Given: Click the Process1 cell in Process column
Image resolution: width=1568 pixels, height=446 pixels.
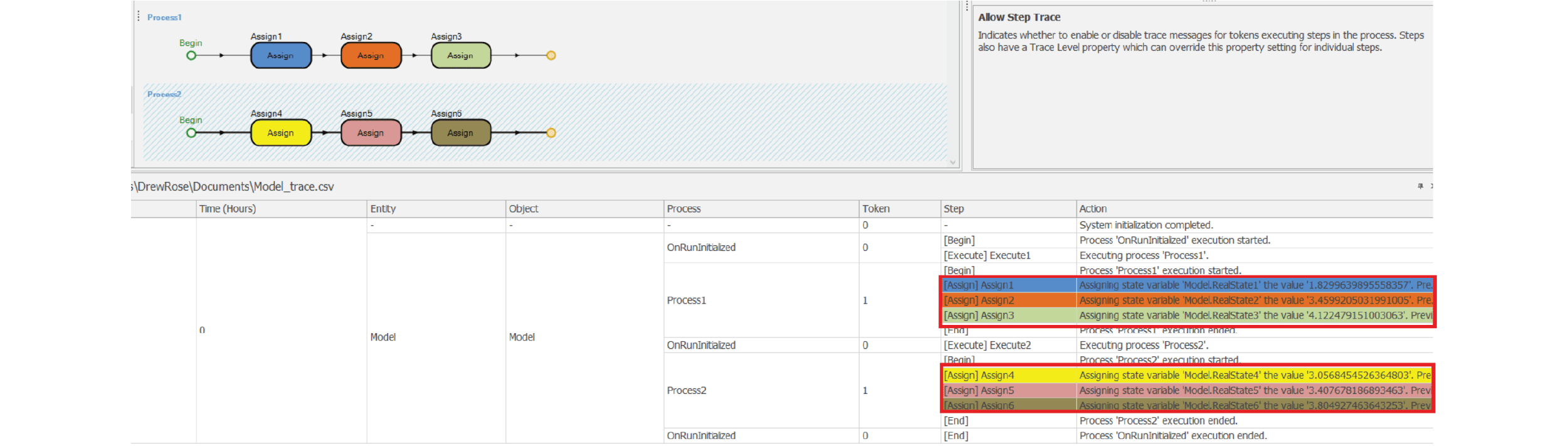Looking at the screenshot, I should point(761,300).
